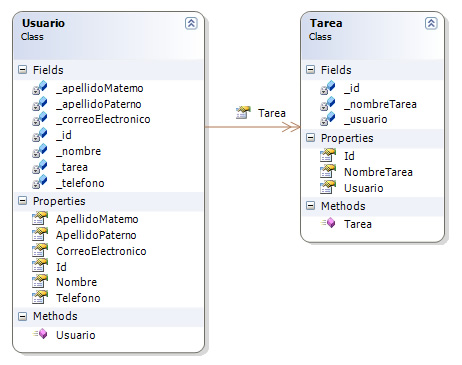Image resolution: width=462 pixels, height=365 pixels.
Task: Click the Tarea constructor method icon
Action: (x=328, y=223)
